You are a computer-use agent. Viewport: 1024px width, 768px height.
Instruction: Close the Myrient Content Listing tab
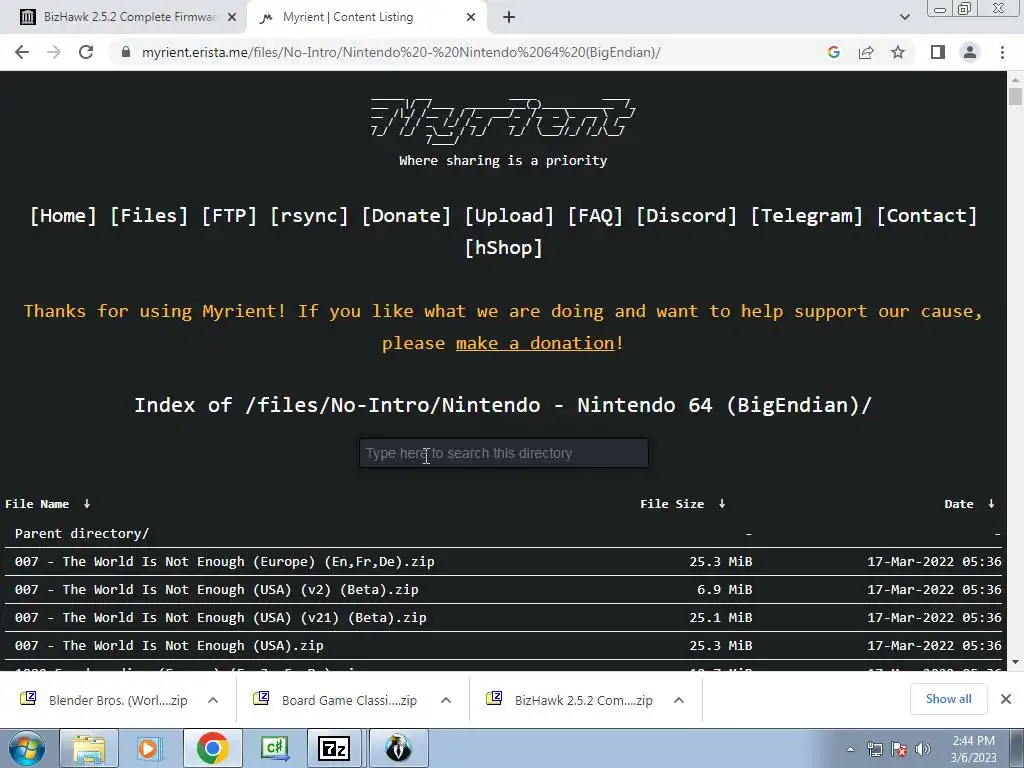tap(471, 18)
